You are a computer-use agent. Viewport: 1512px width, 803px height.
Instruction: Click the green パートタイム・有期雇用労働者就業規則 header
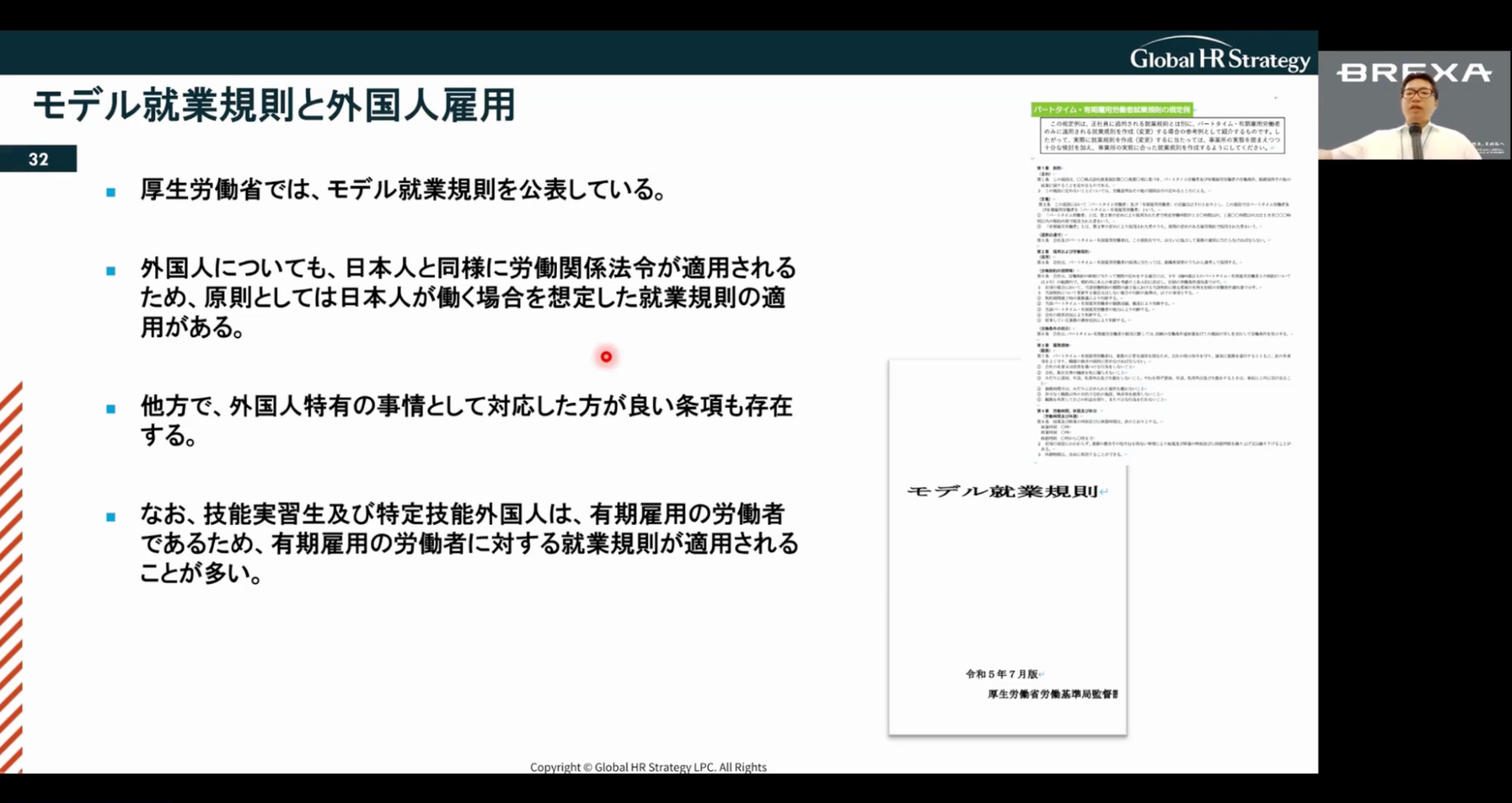[x=1112, y=110]
